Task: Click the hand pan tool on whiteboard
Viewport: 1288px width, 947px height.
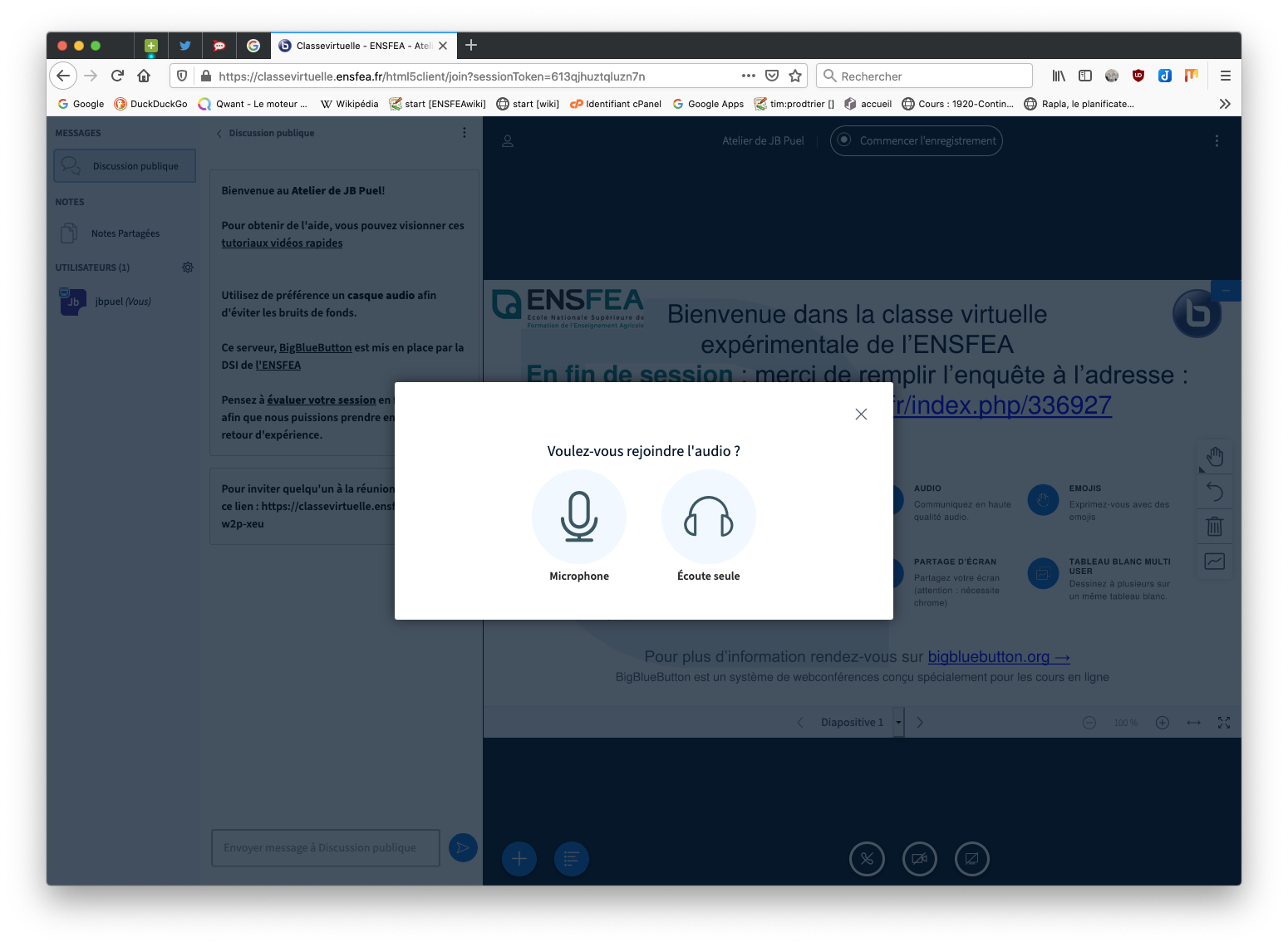Action: coord(1214,456)
